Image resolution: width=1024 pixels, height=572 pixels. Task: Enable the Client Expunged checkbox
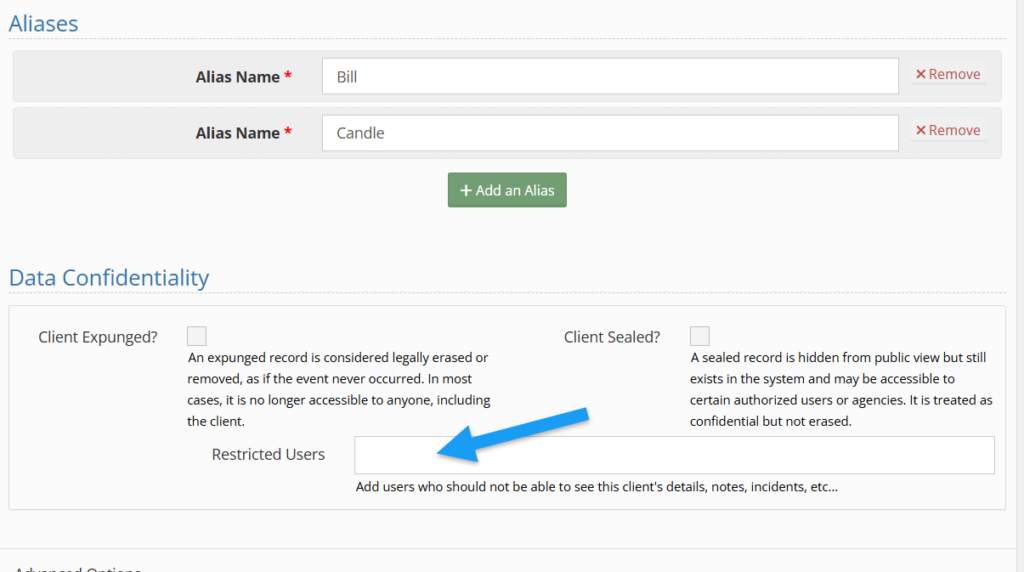[x=197, y=336]
